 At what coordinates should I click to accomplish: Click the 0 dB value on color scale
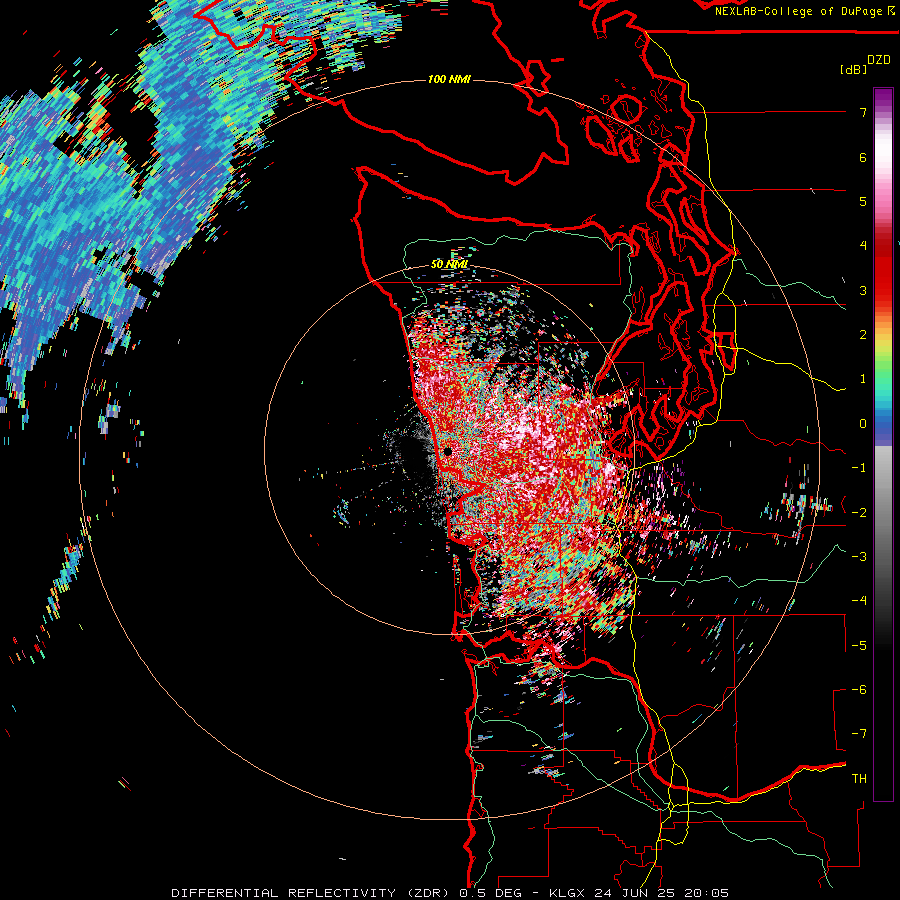pyautogui.click(x=863, y=424)
